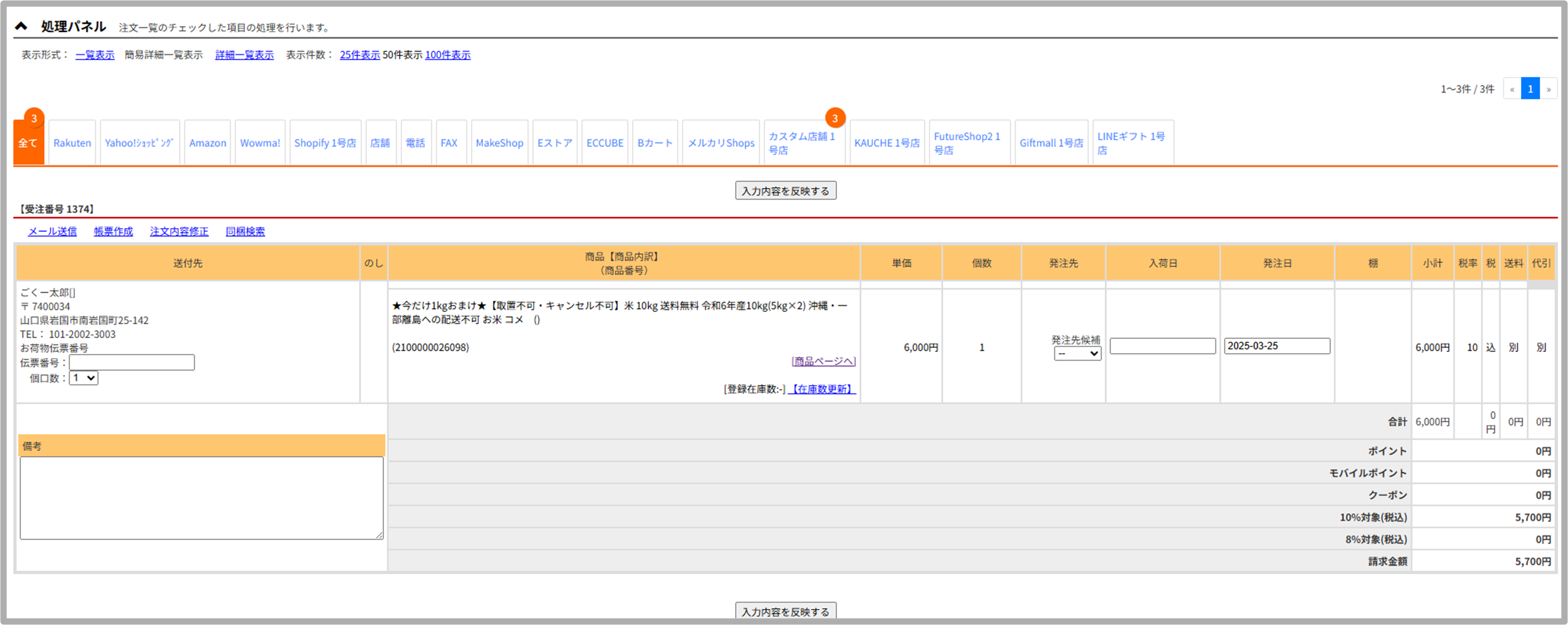The width and height of the screenshot is (1568, 625).
Task: Open the MakeShop tab
Action: [500, 142]
